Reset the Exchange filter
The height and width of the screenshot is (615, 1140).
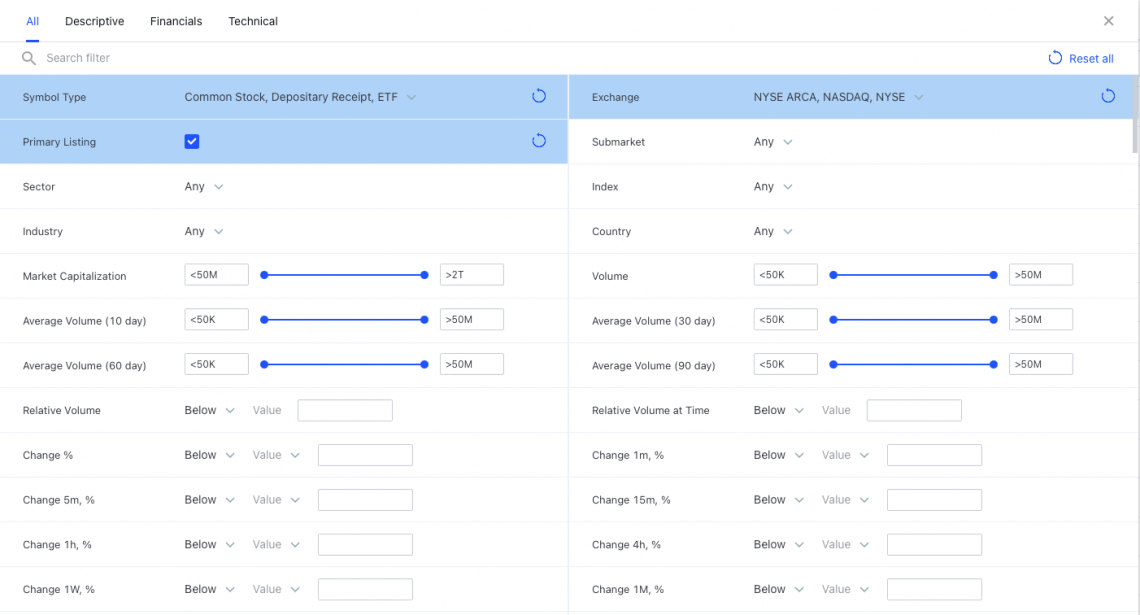click(x=1108, y=96)
